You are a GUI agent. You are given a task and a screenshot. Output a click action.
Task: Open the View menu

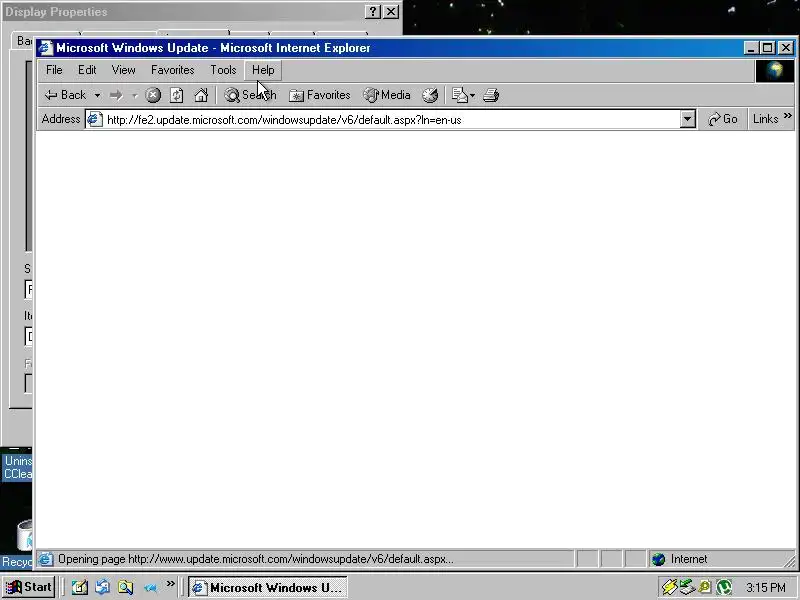click(x=123, y=70)
